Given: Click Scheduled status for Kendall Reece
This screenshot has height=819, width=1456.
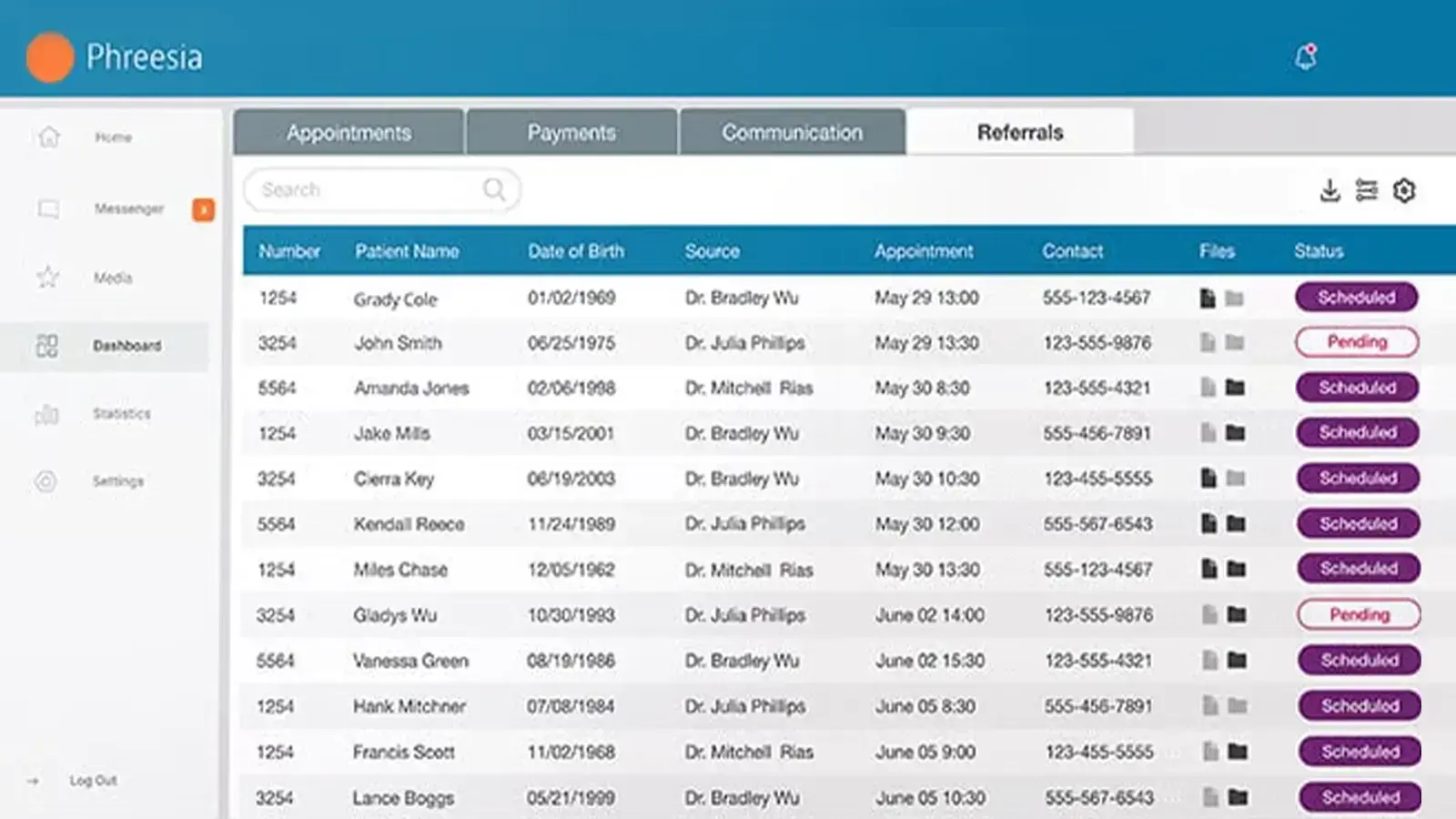Looking at the screenshot, I should tap(1359, 523).
